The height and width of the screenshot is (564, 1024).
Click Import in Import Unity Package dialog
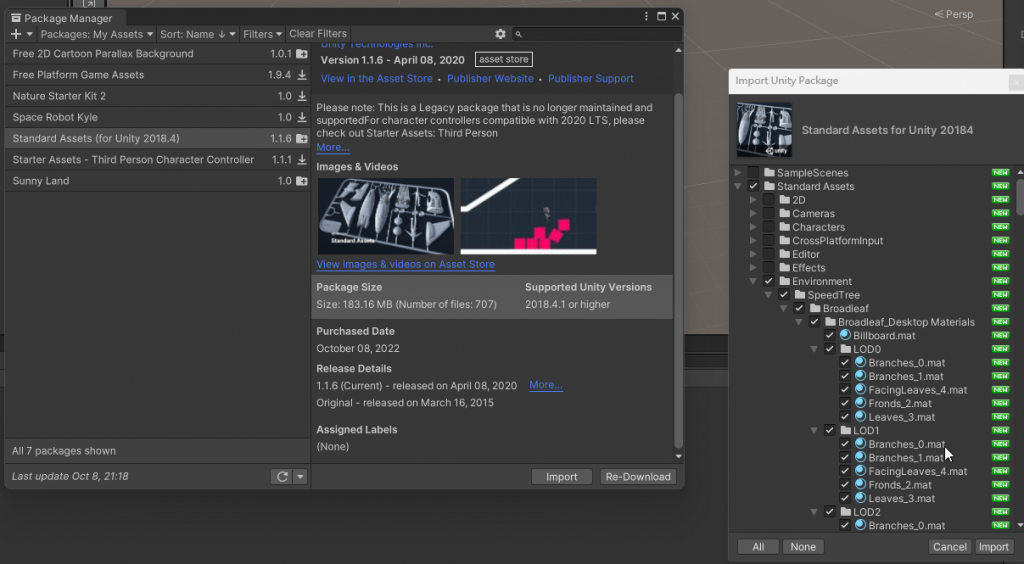click(993, 547)
